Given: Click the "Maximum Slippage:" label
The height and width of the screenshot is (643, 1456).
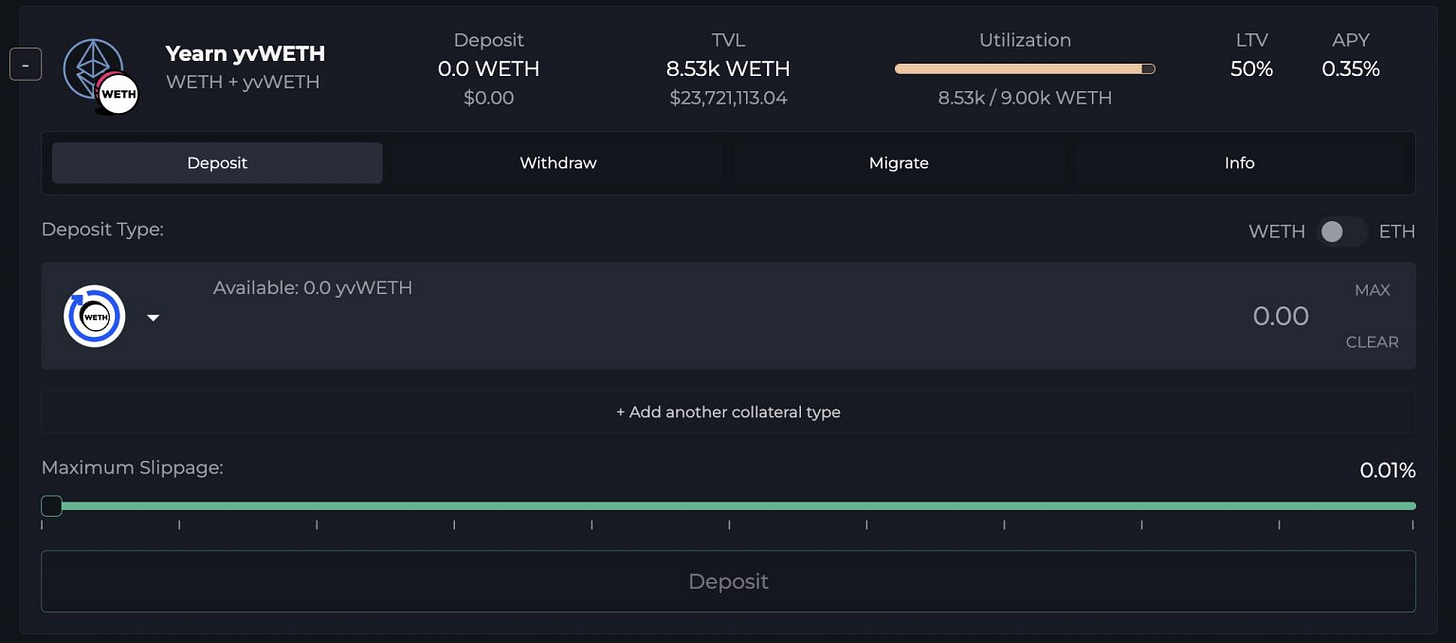Looking at the screenshot, I should point(132,467).
